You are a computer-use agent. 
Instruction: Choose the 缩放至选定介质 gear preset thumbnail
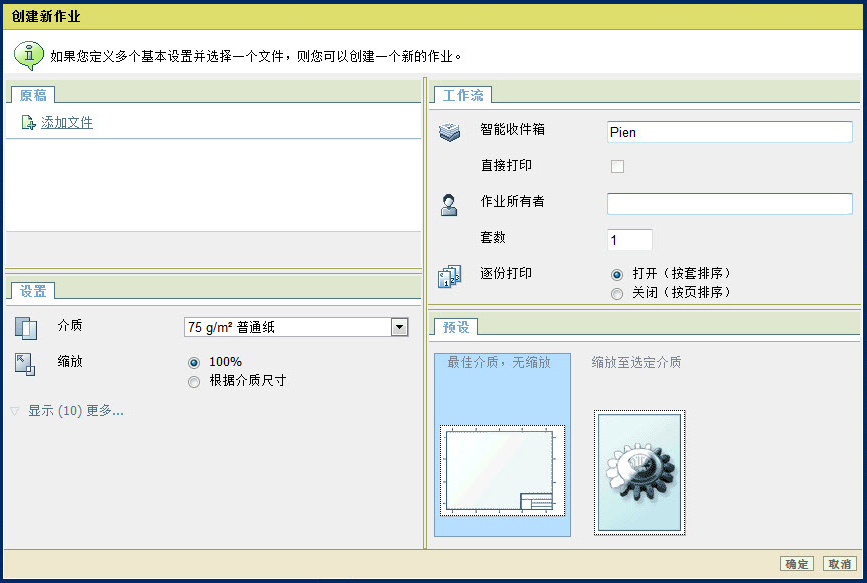pos(640,472)
